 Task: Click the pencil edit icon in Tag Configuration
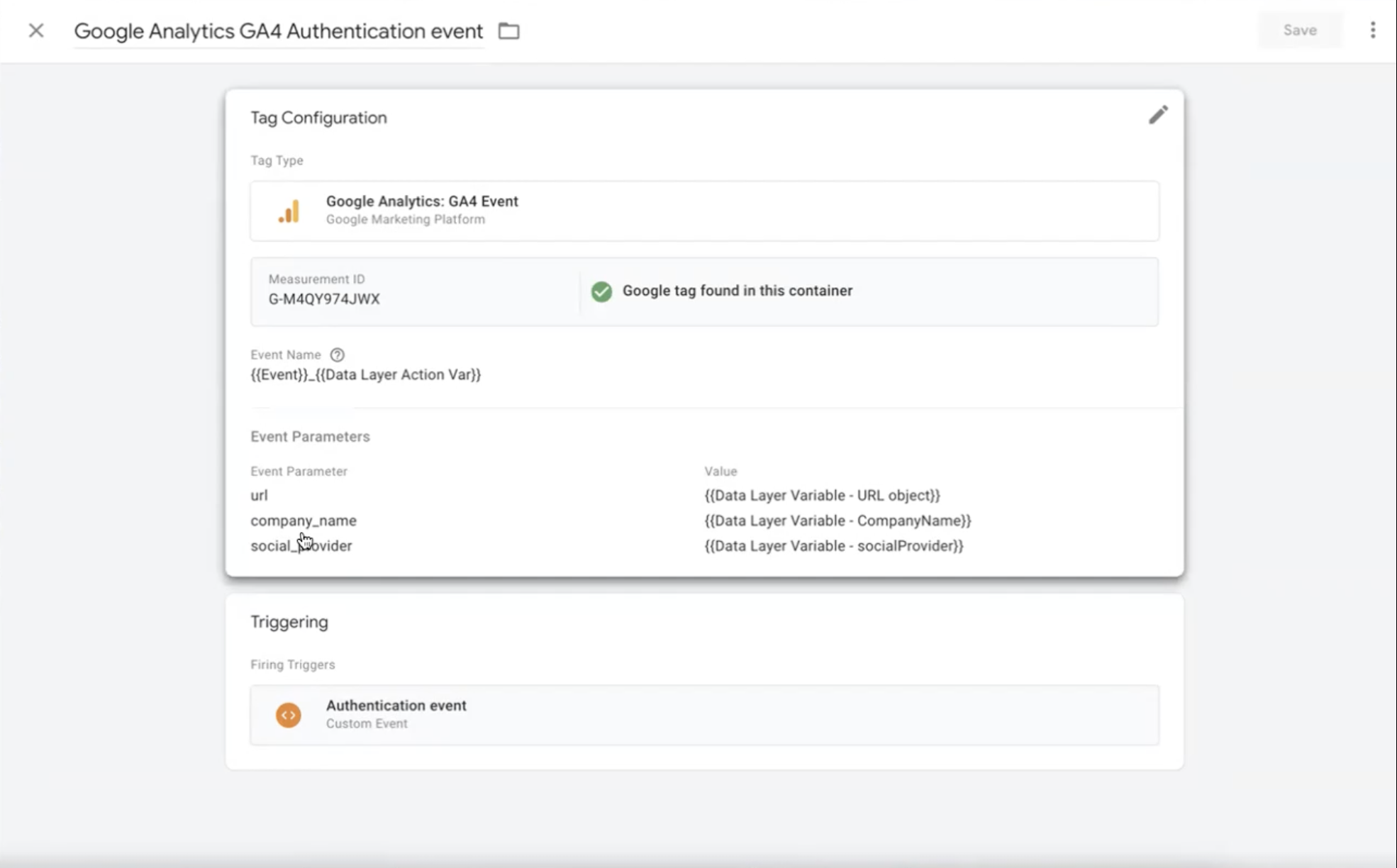click(1158, 115)
